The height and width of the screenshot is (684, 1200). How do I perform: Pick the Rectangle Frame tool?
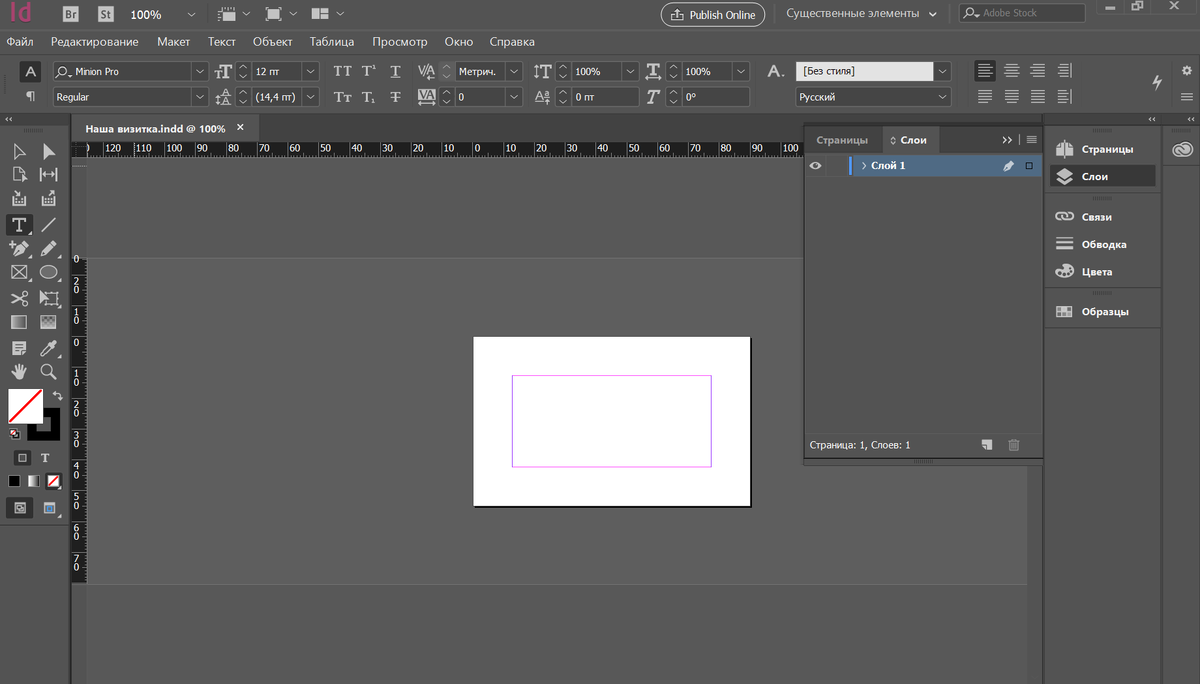tap(18, 273)
